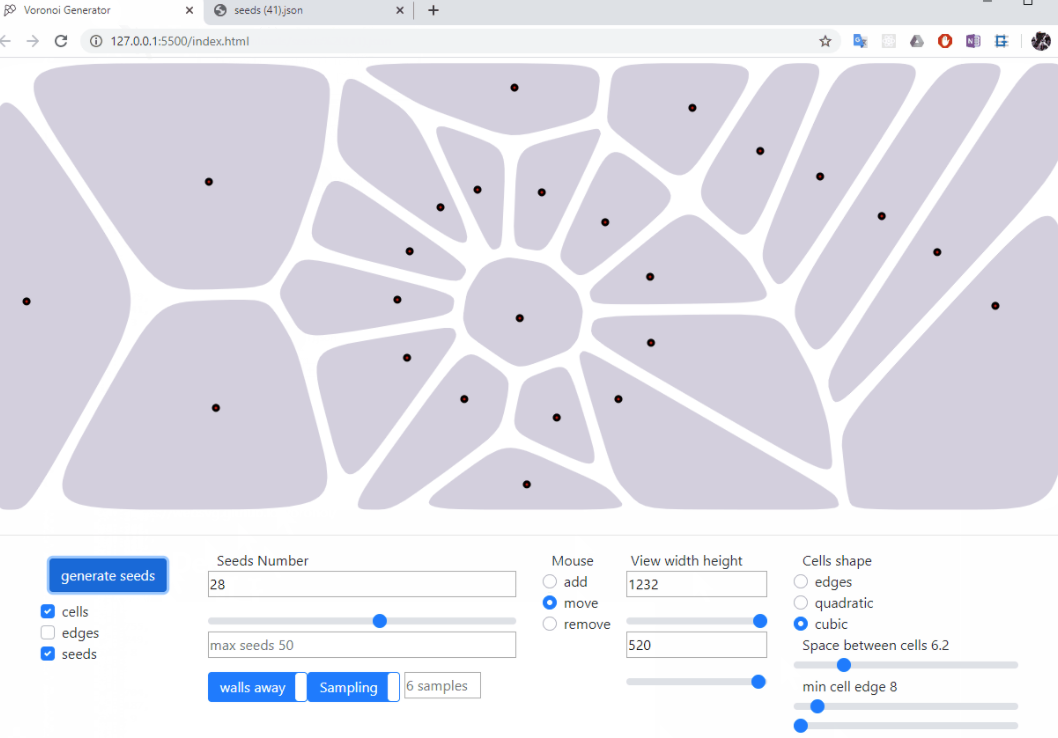
Task: Choose quadratic cells shape
Action: [x=800, y=602]
